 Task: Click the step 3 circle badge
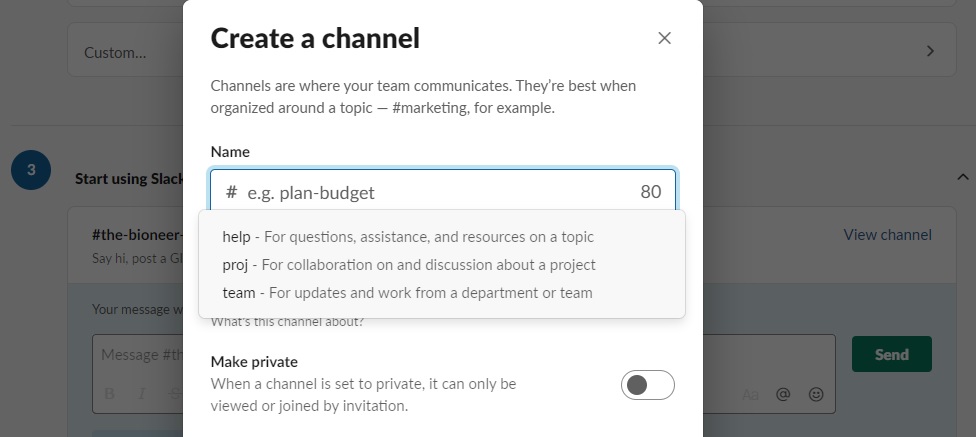coord(31,170)
